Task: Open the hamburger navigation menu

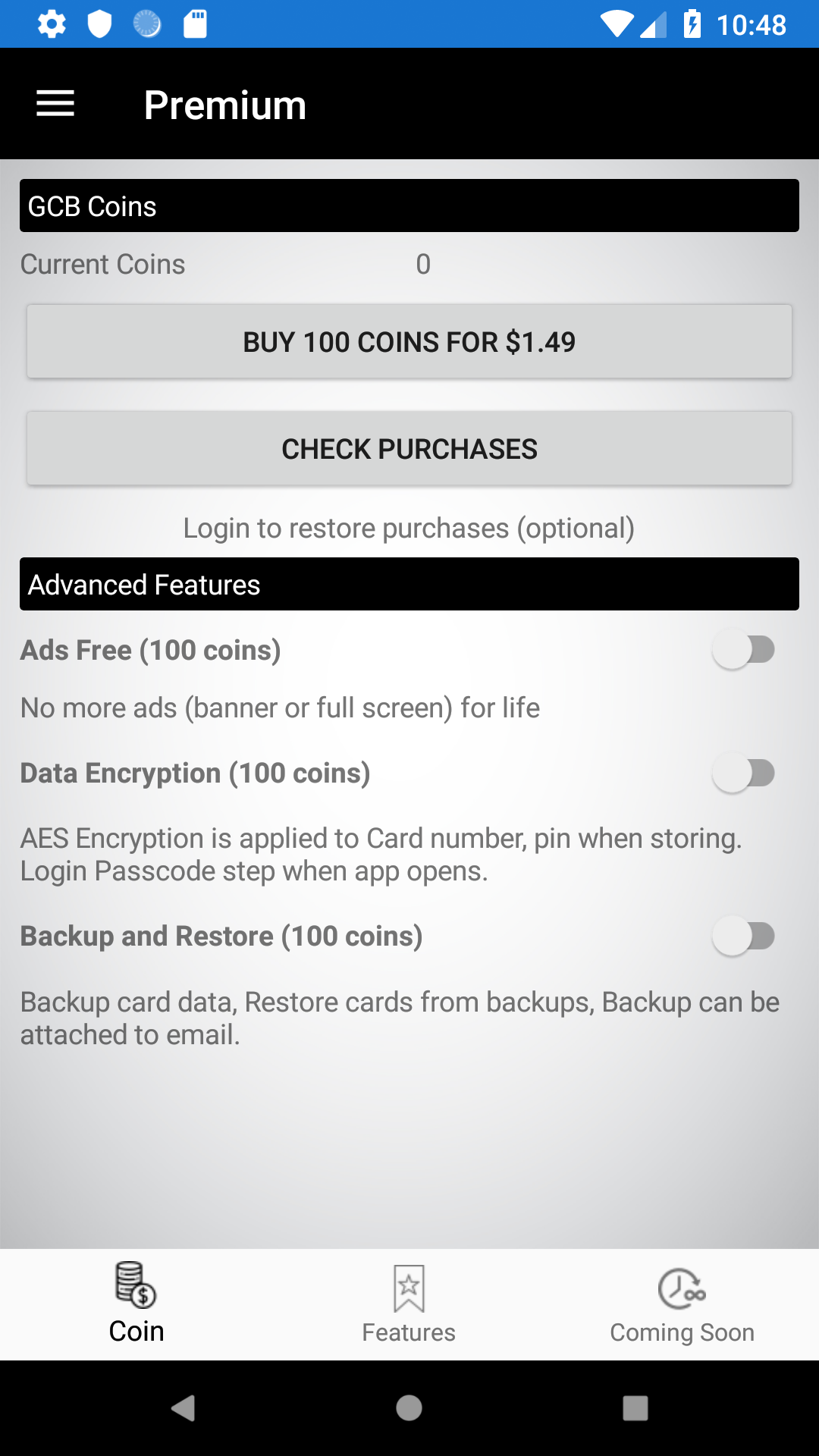Action: pos(55,104)
